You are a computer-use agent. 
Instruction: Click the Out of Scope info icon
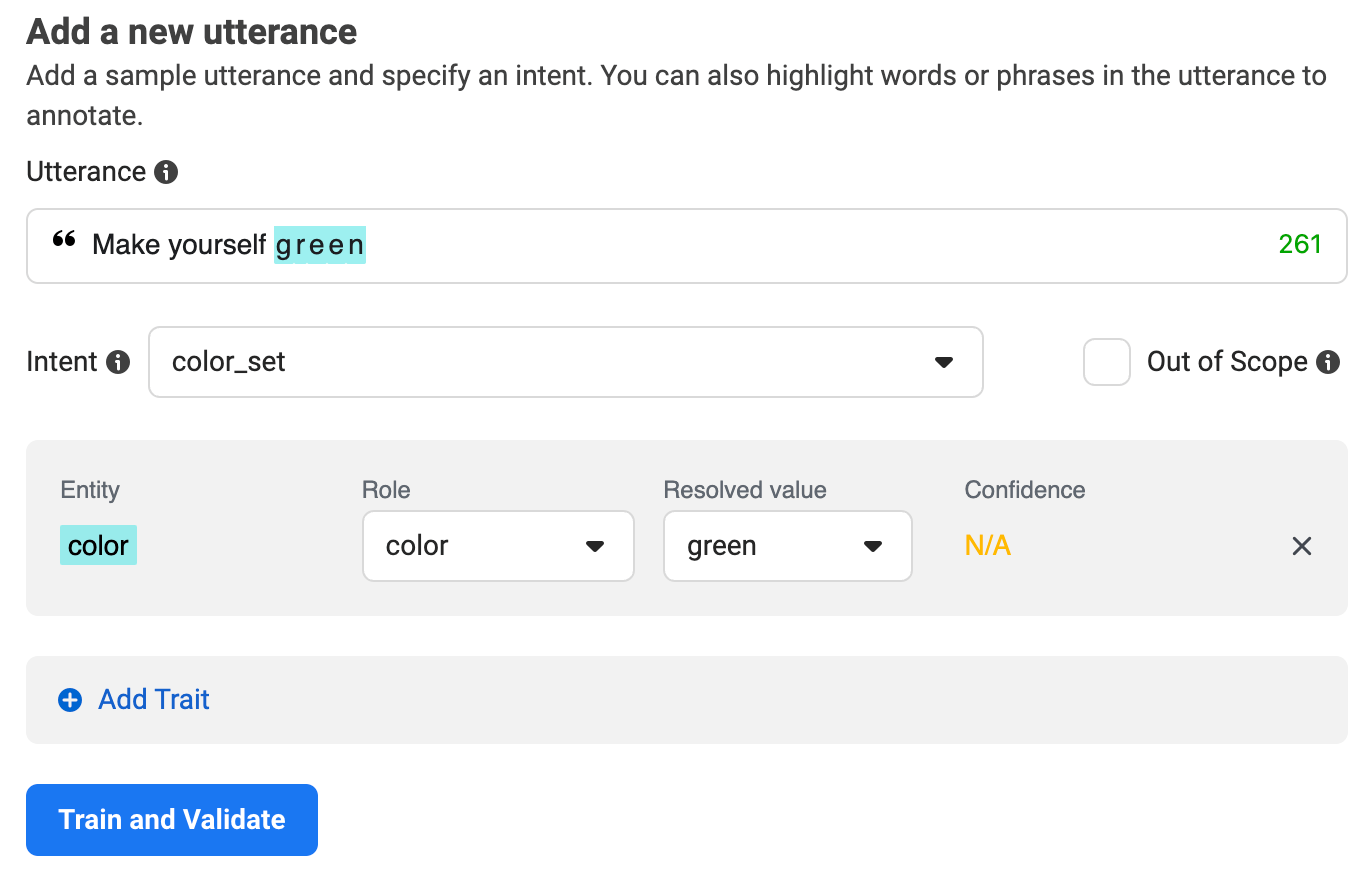pos(1328,362)
